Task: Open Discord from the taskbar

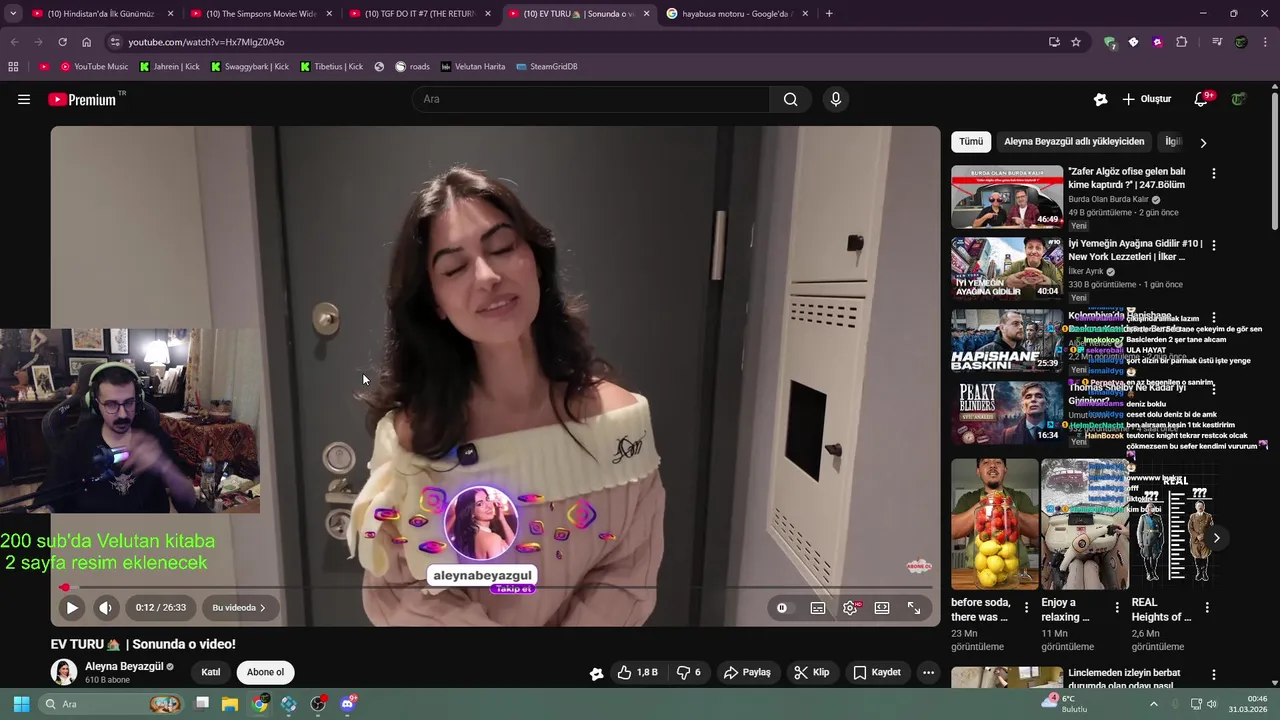Action: click(x=347, y=704)
